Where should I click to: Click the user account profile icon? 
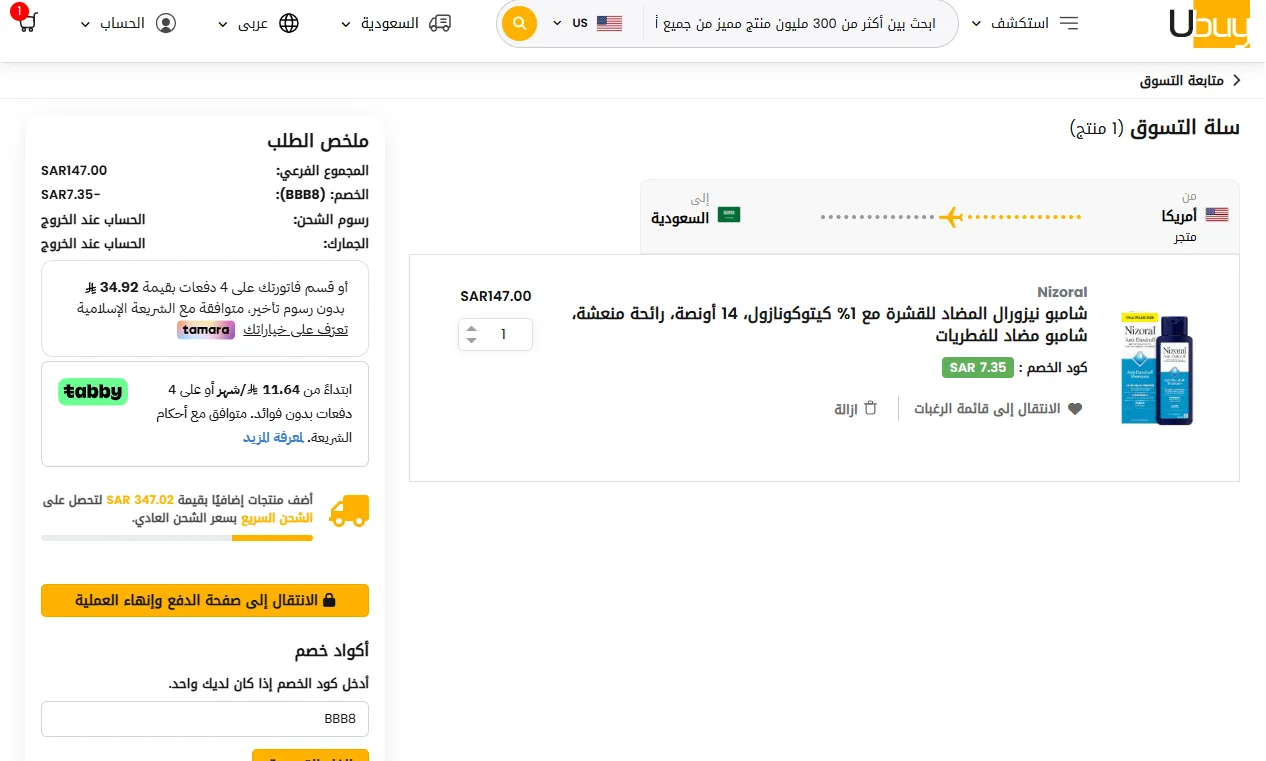(166, 23)
